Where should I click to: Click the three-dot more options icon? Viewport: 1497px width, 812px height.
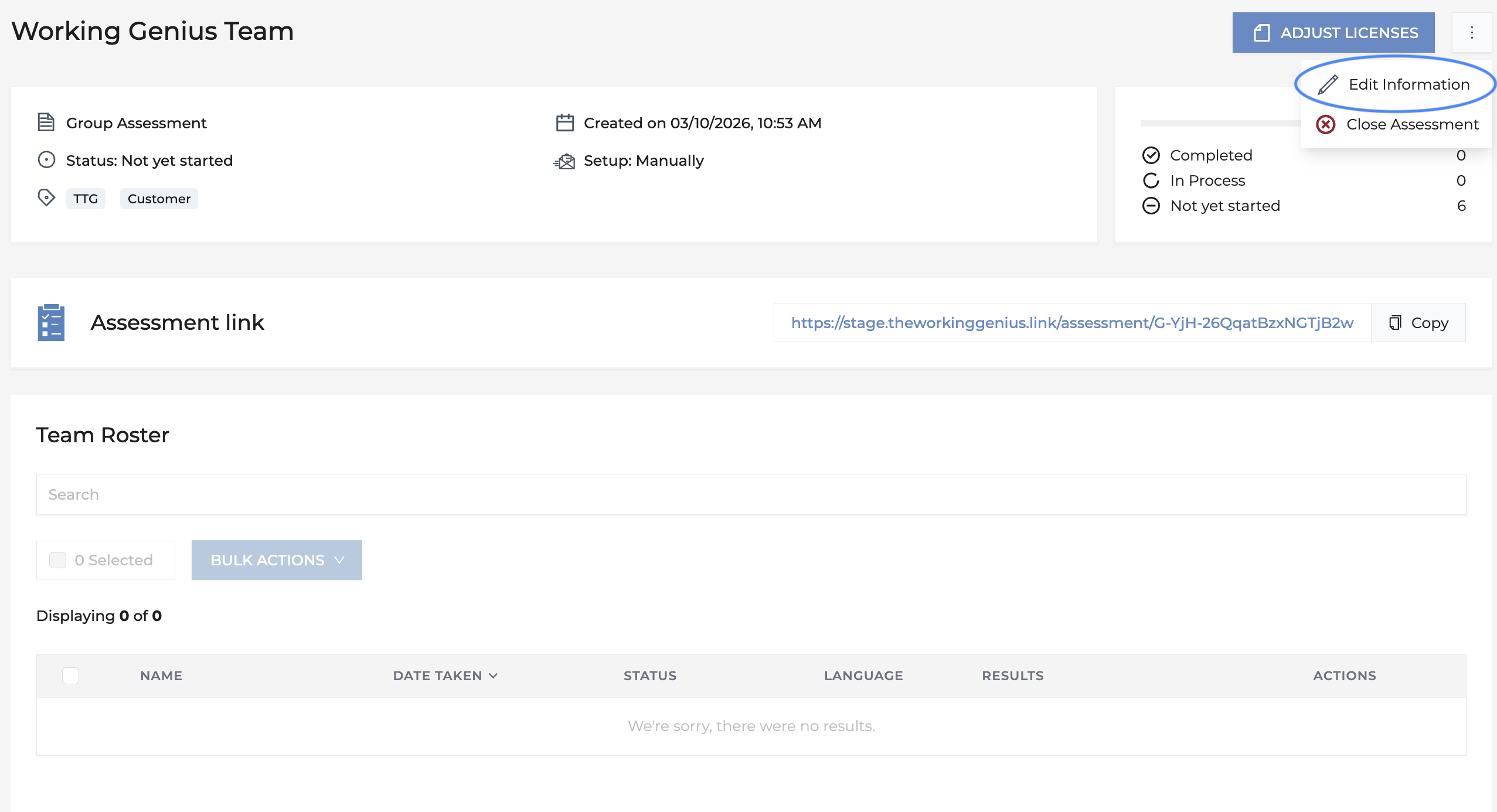pos(1471,32)
